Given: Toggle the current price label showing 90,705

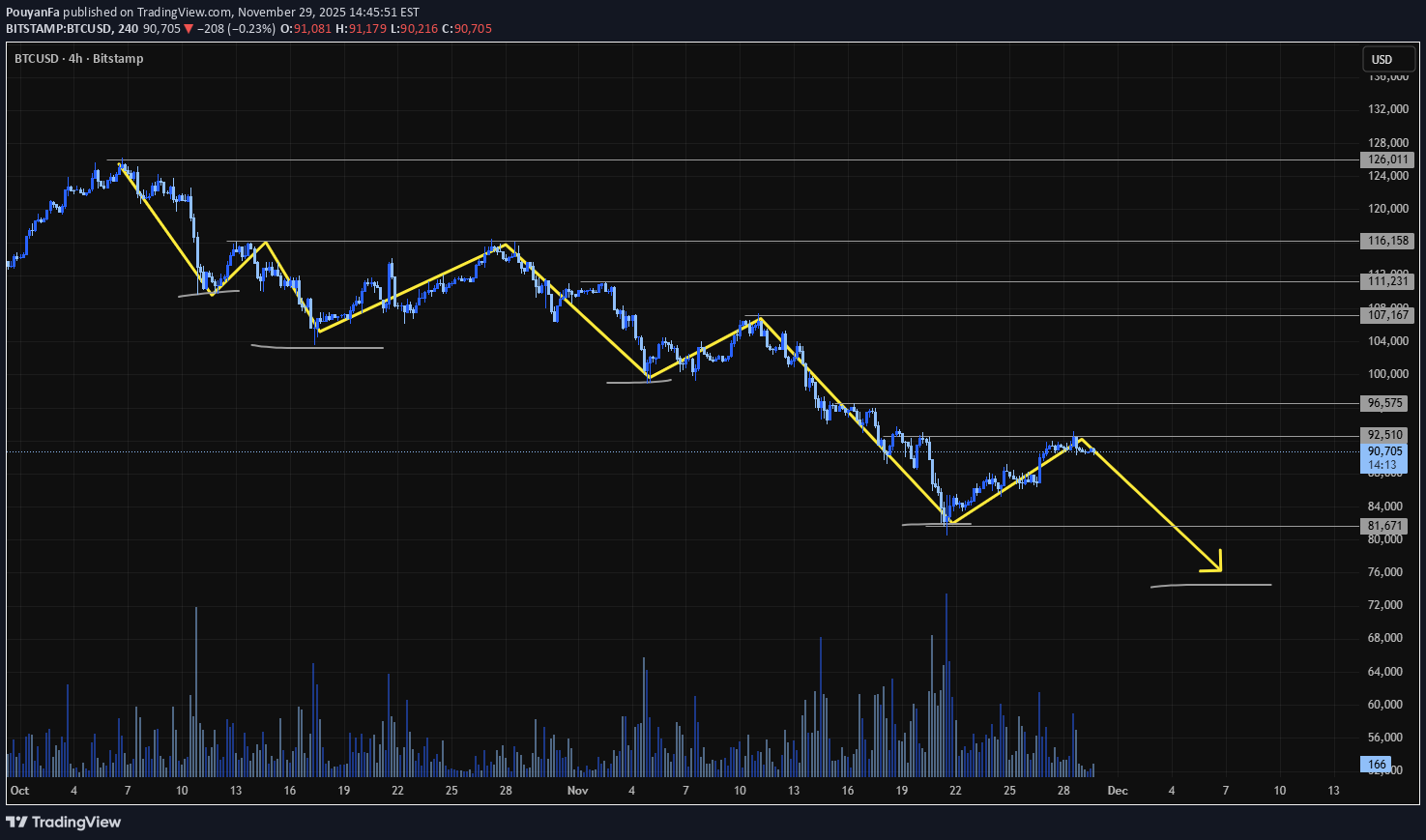Looking at the screenshot, I should (x=1384, y=450).
